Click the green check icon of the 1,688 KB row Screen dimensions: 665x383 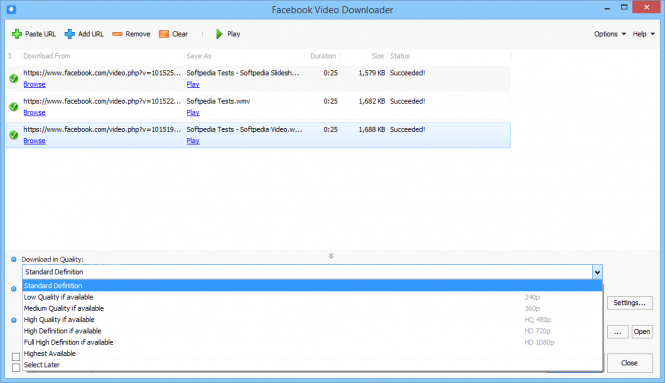[x=14, y=135]
